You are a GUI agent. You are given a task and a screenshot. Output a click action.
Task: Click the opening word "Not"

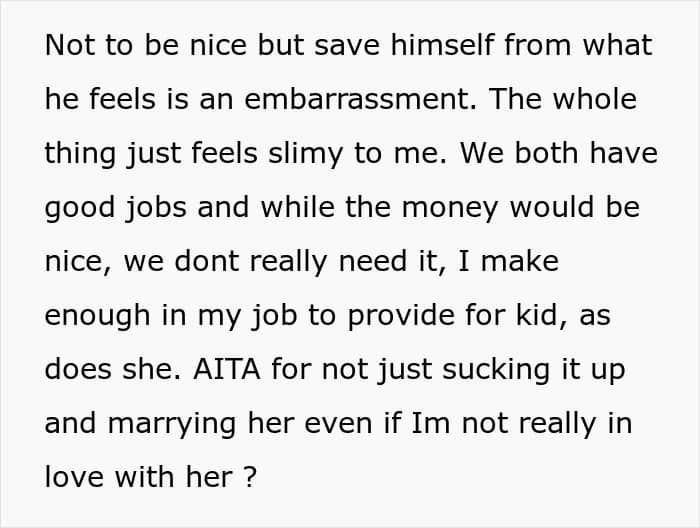65,45
